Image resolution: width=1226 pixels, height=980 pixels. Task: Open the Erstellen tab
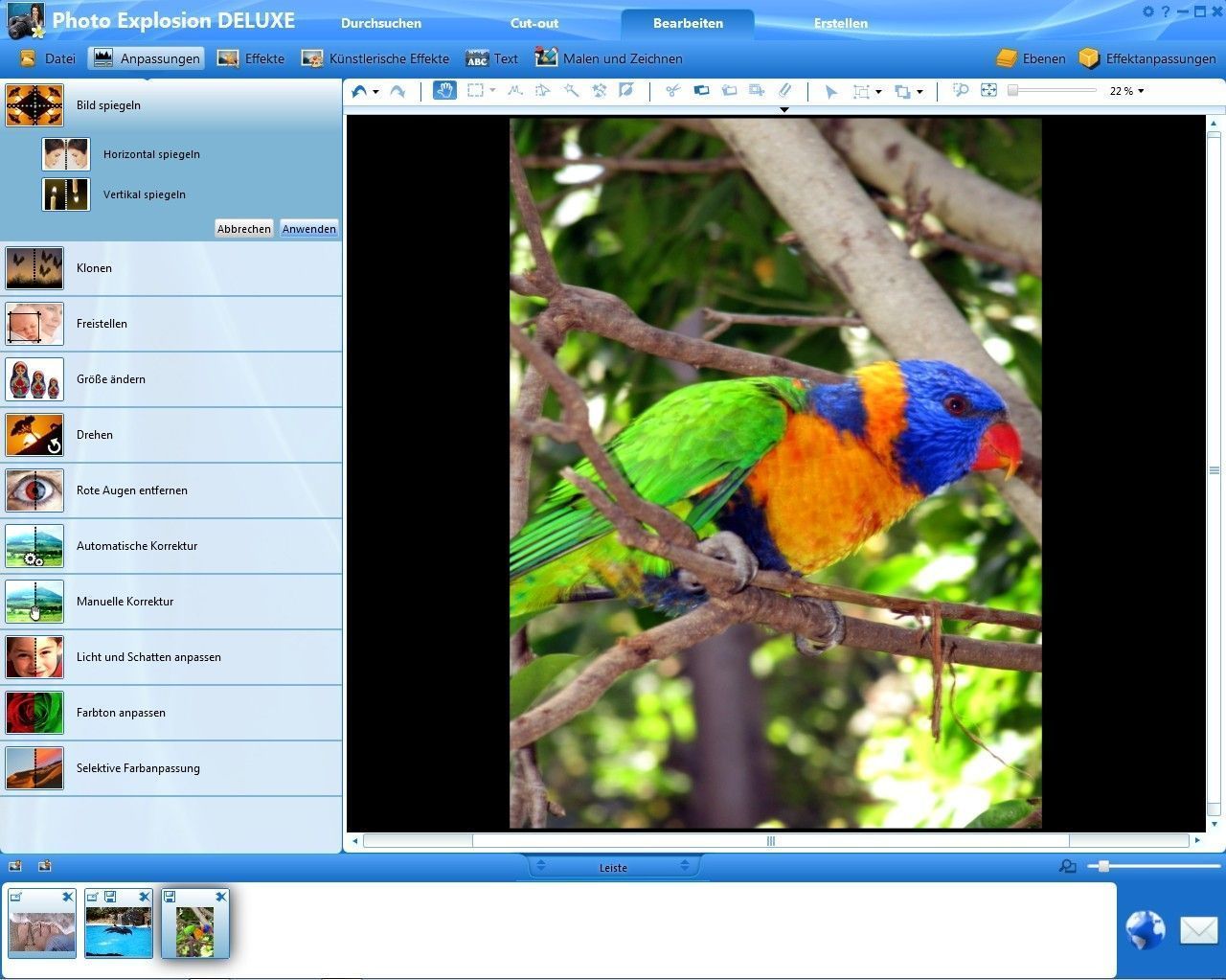[840, 23]
